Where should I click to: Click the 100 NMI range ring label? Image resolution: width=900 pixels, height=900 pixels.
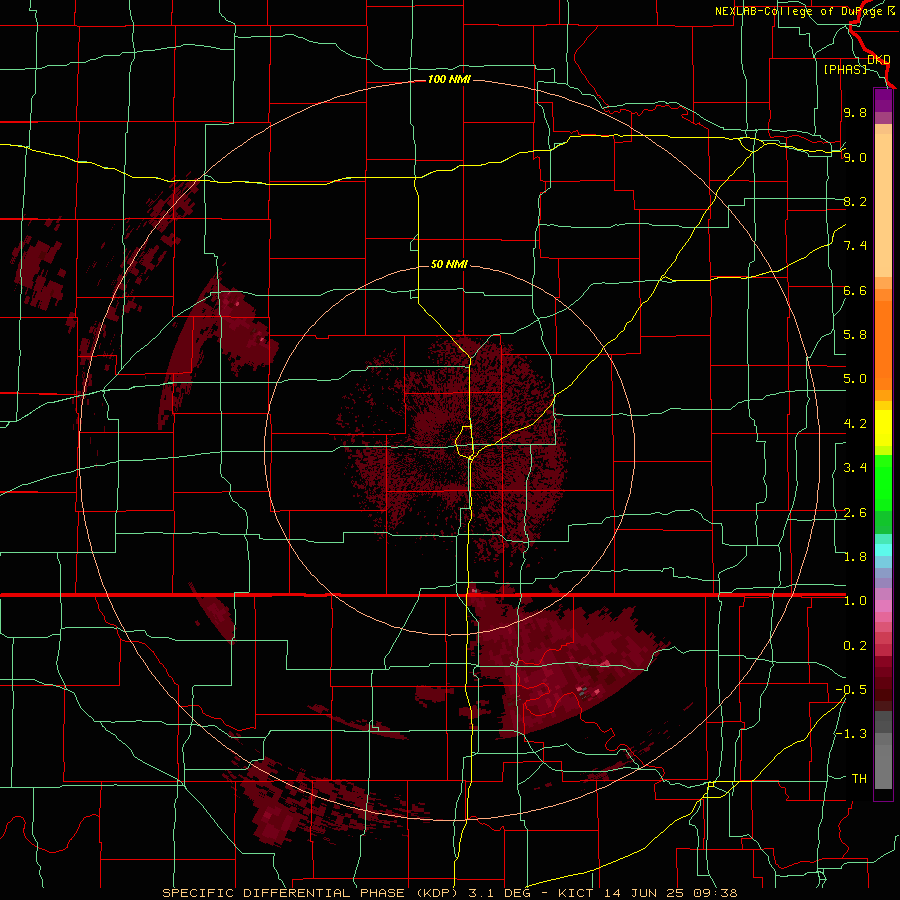449,79
